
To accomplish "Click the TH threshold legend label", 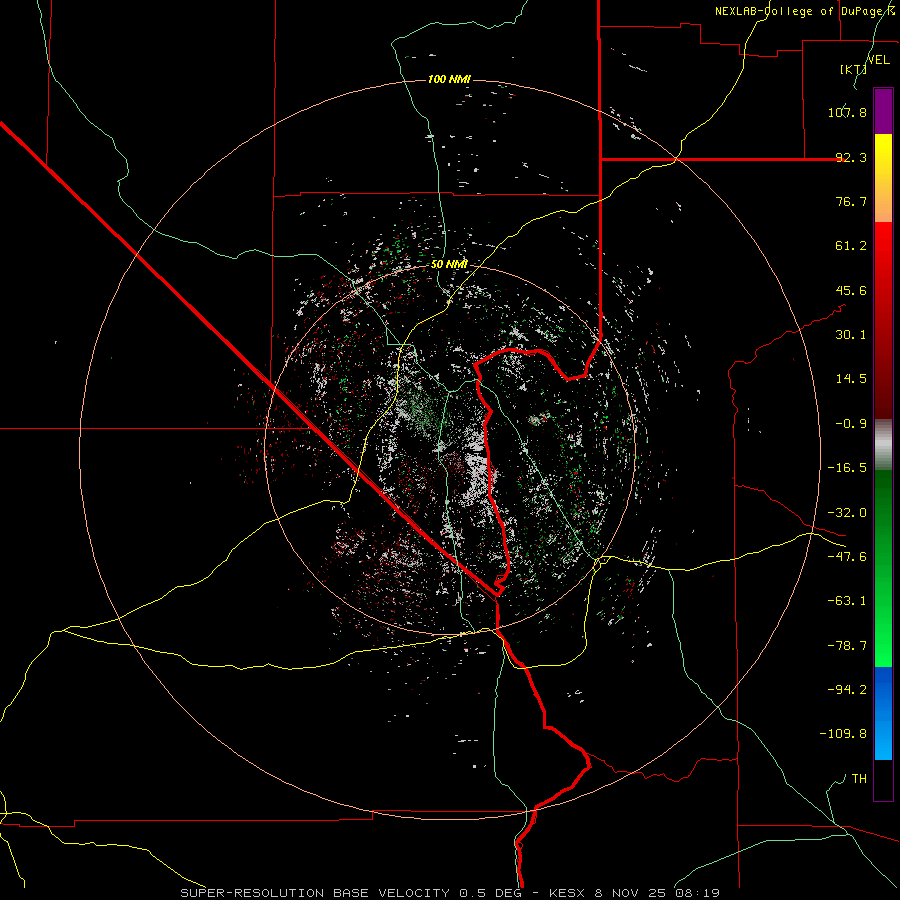I will 859,778.
